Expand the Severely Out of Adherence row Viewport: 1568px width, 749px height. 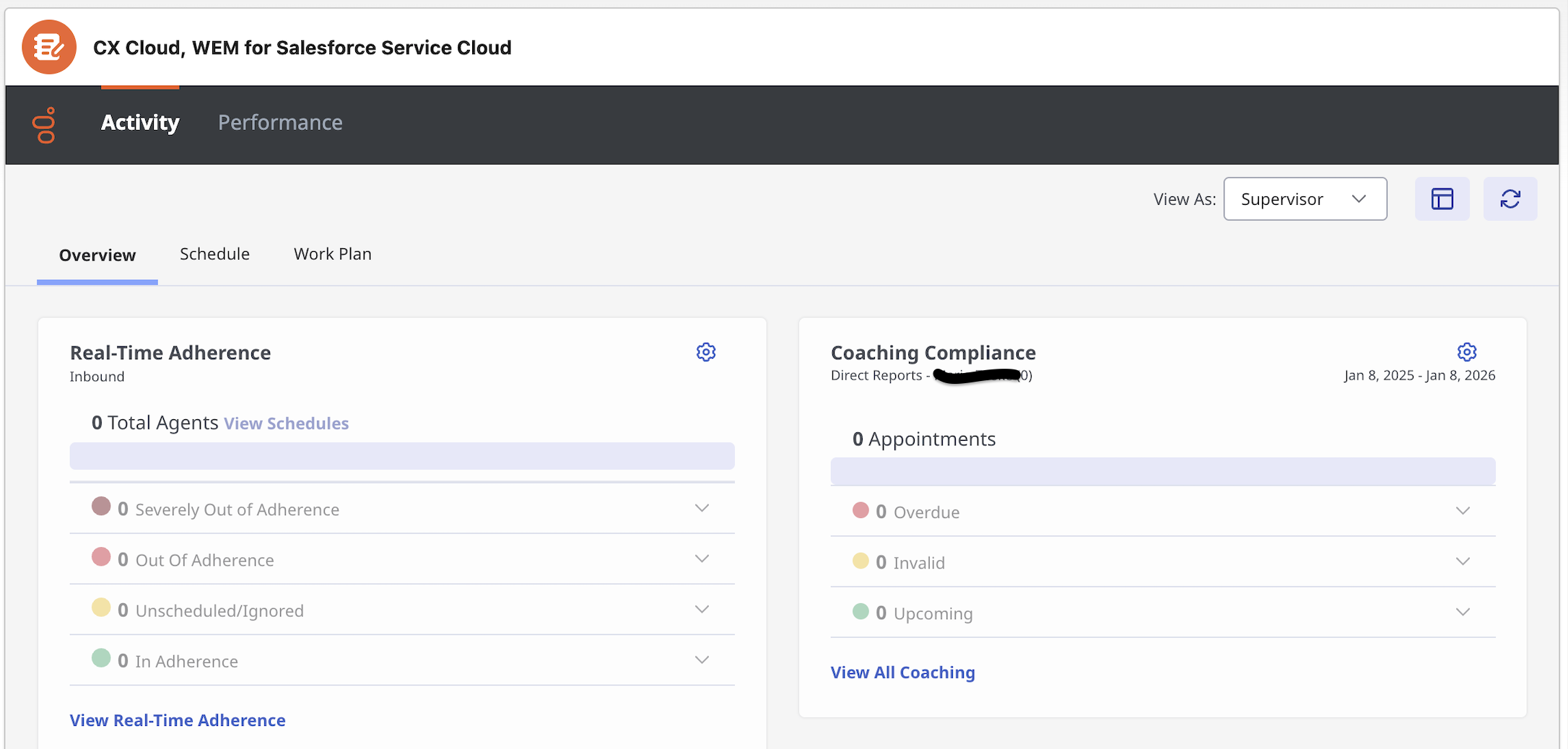point(702,508)
